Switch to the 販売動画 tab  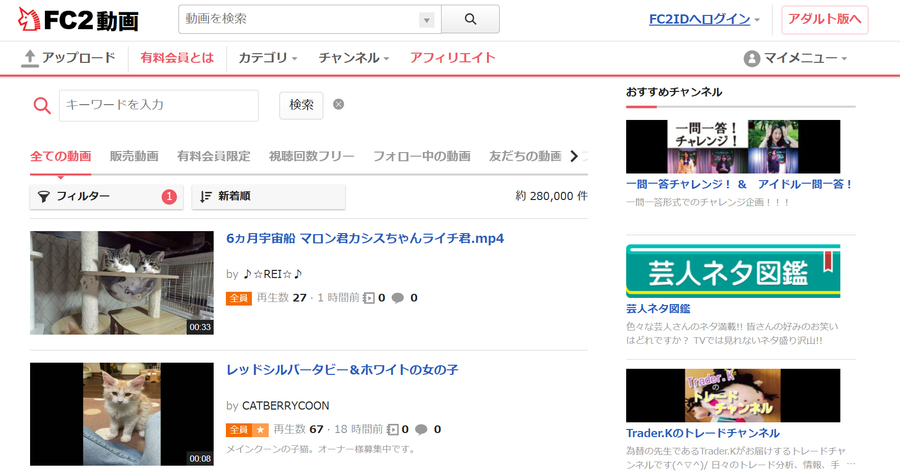[x=134, y=156]
